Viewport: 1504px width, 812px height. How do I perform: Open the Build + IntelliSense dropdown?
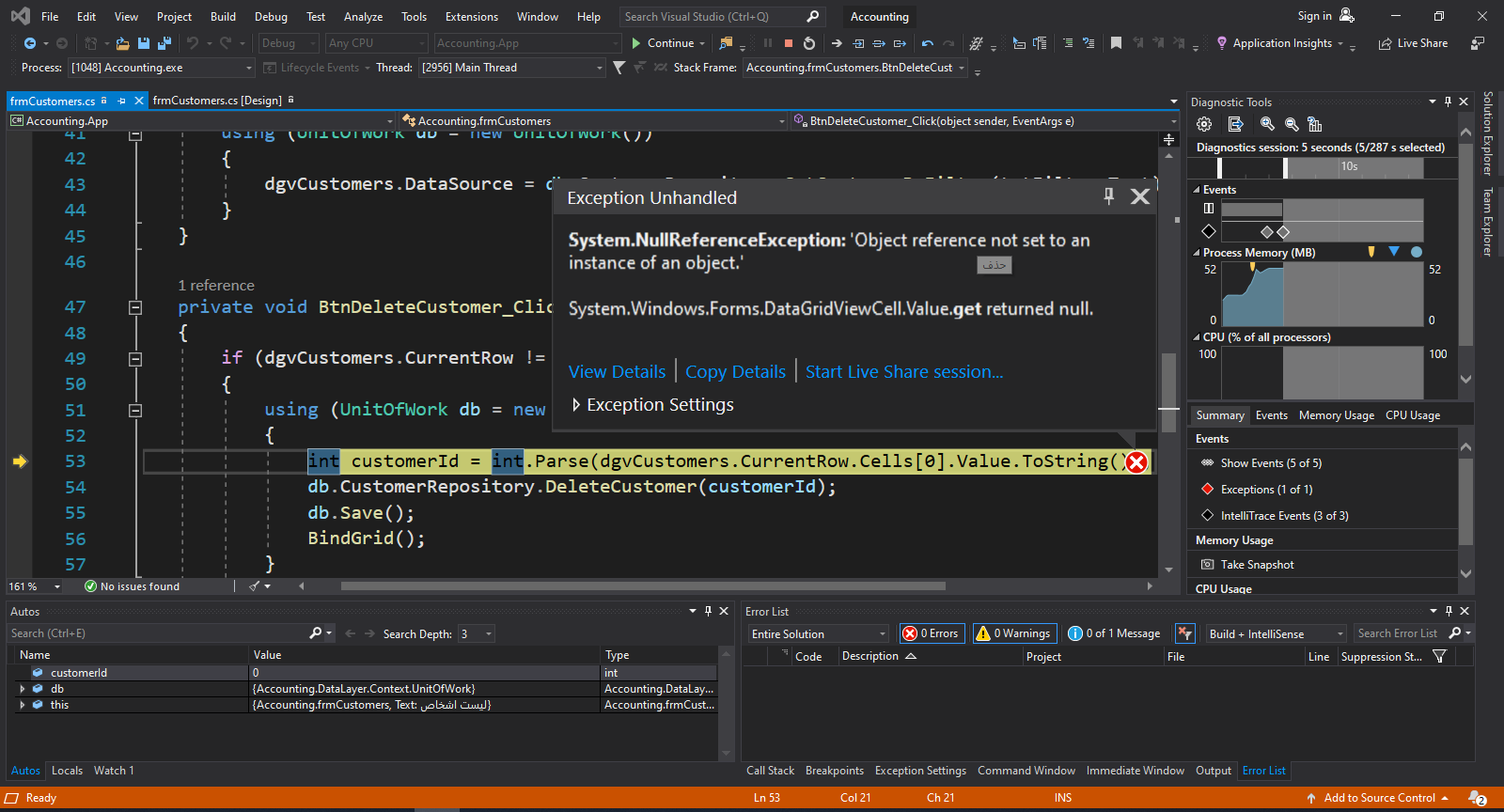[x=1276, y=633]
